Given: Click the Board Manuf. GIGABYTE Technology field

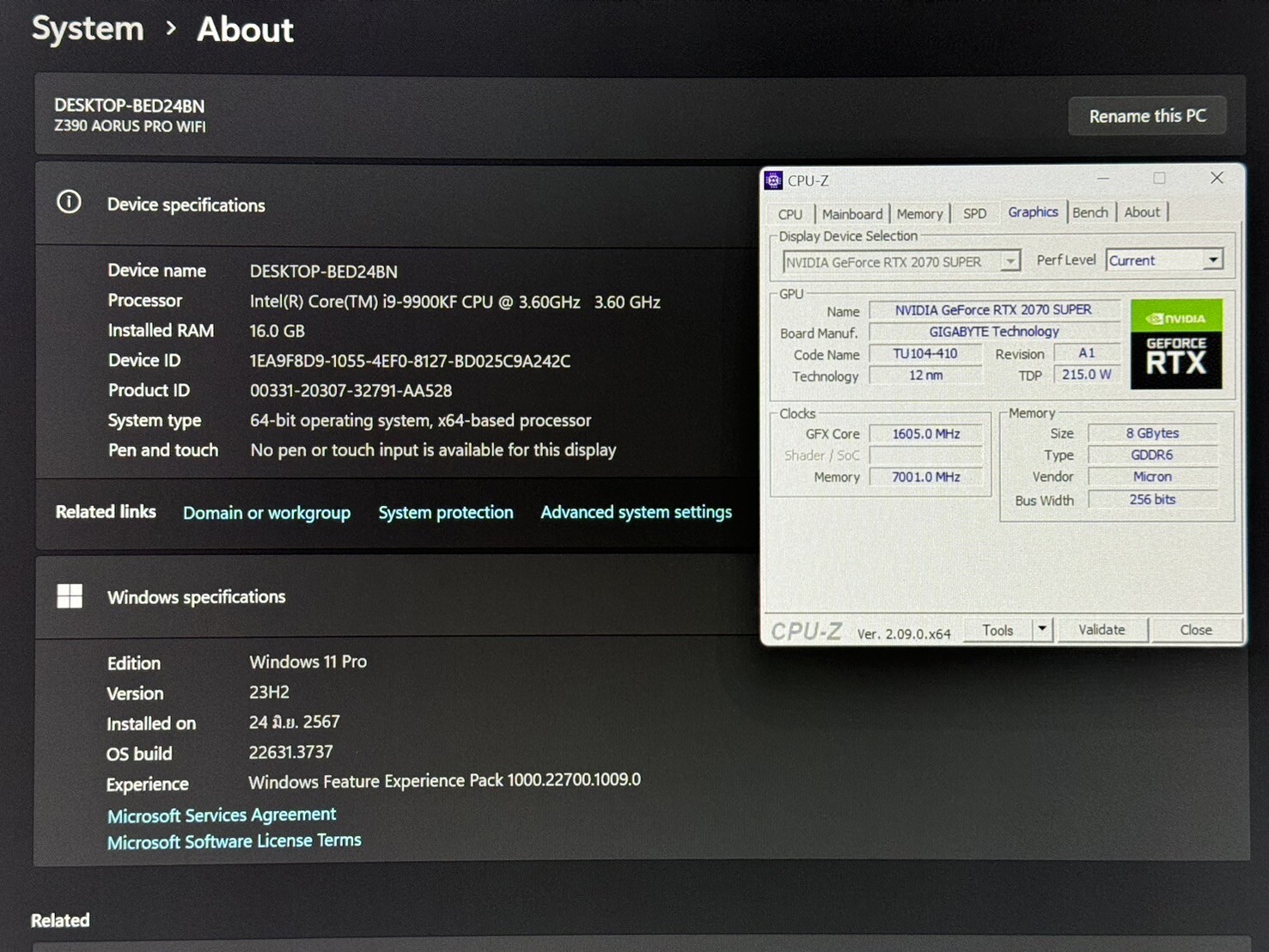Looking at the screenshot, I should (x=994, y=332).
